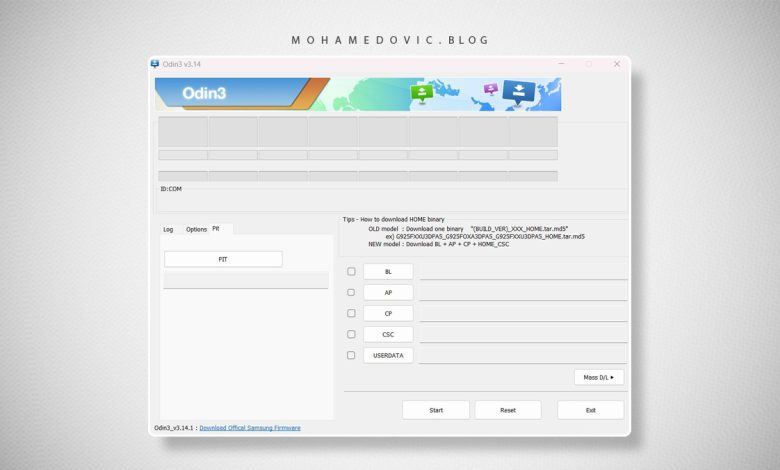Choose a CP file with CP button
Image resolution: width=780 pixels, height=470 pixels.
[388, 313]
